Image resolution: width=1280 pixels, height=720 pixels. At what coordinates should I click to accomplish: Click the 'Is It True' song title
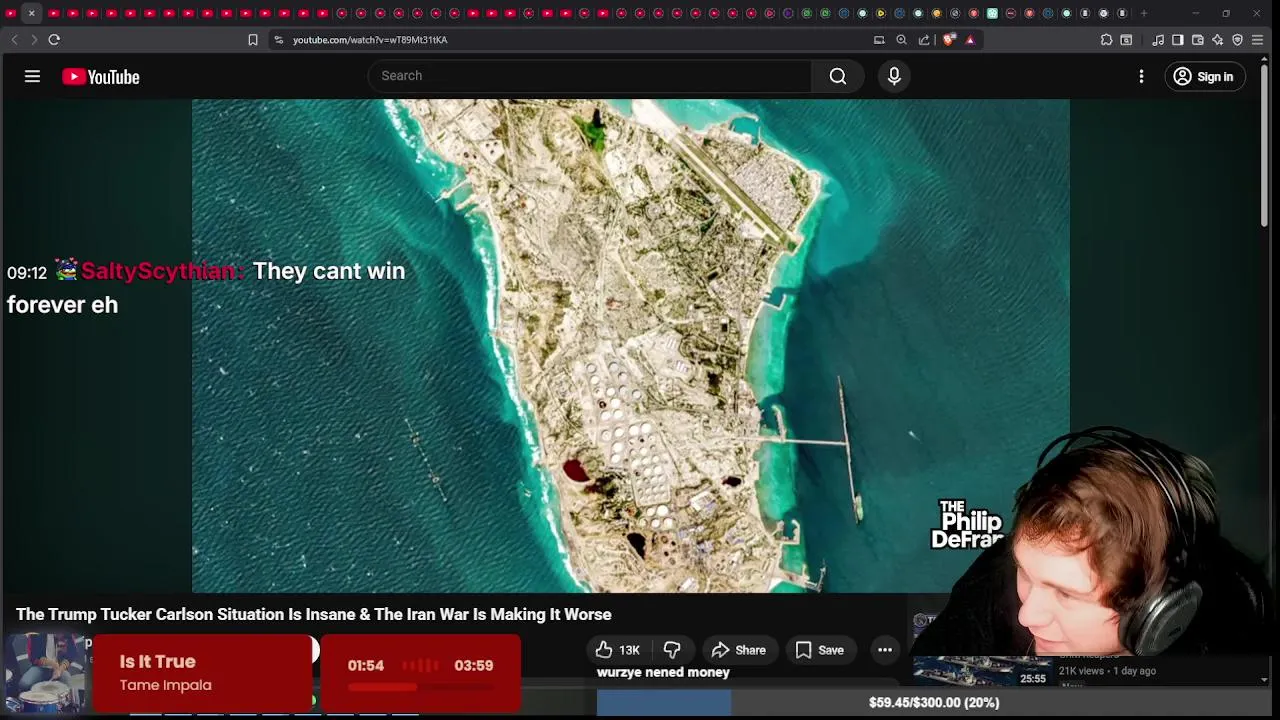tap(157, 661)
